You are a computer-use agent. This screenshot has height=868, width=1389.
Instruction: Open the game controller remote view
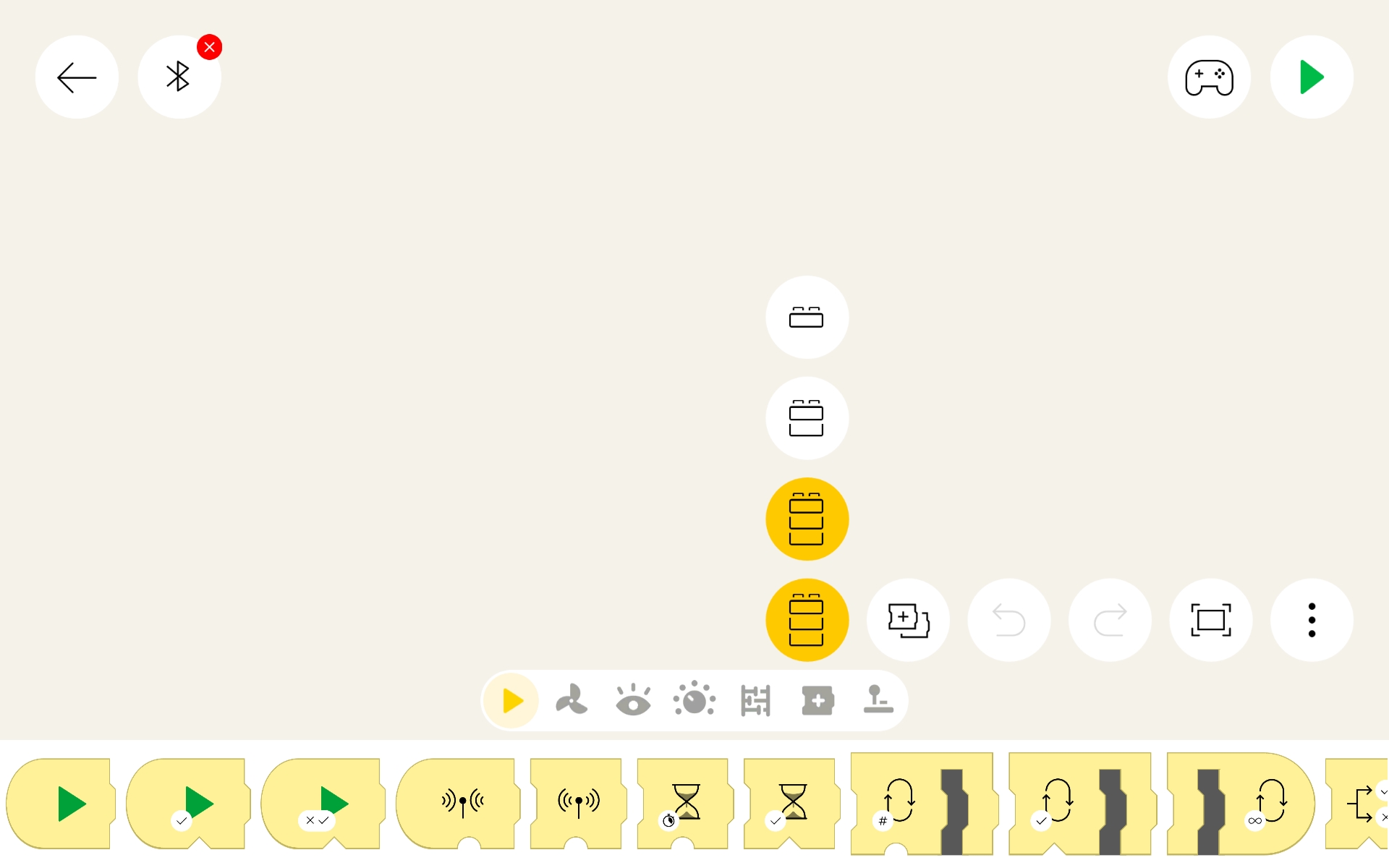[x=1209, y=77]
